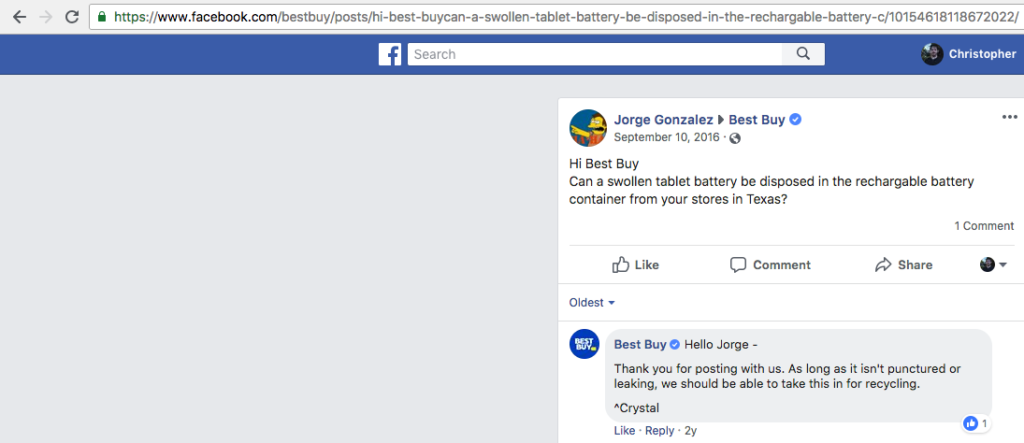Click the magnifying glass search button
The height and width of the screenshot is (443, 1024).
[803, 54]
